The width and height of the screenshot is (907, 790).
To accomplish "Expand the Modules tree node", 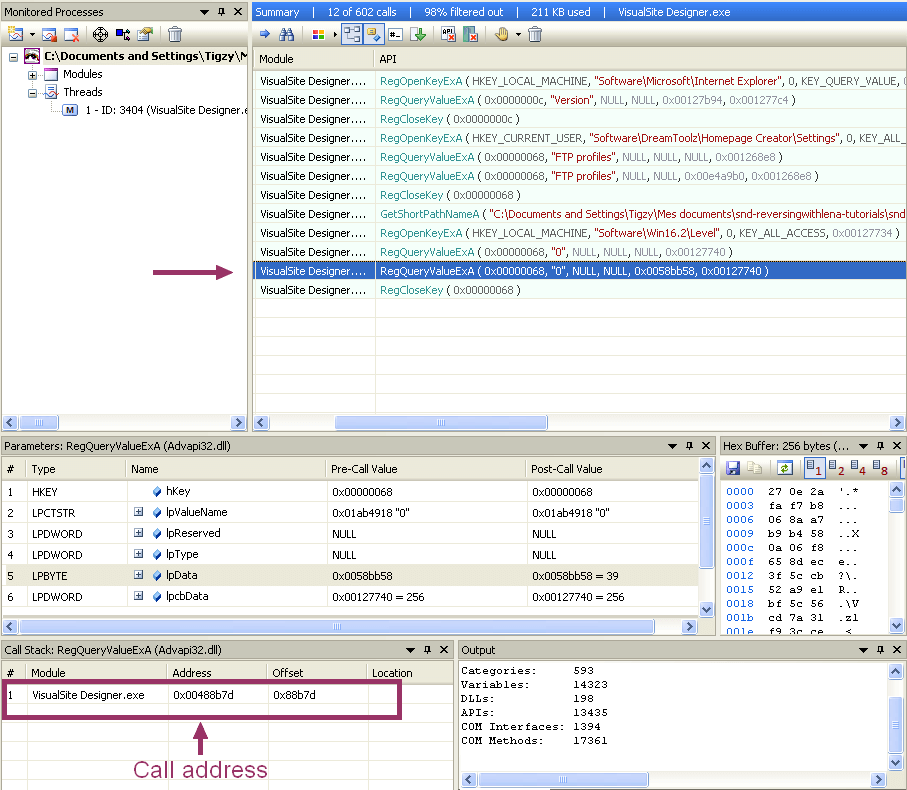I will (x=33, y=75).
